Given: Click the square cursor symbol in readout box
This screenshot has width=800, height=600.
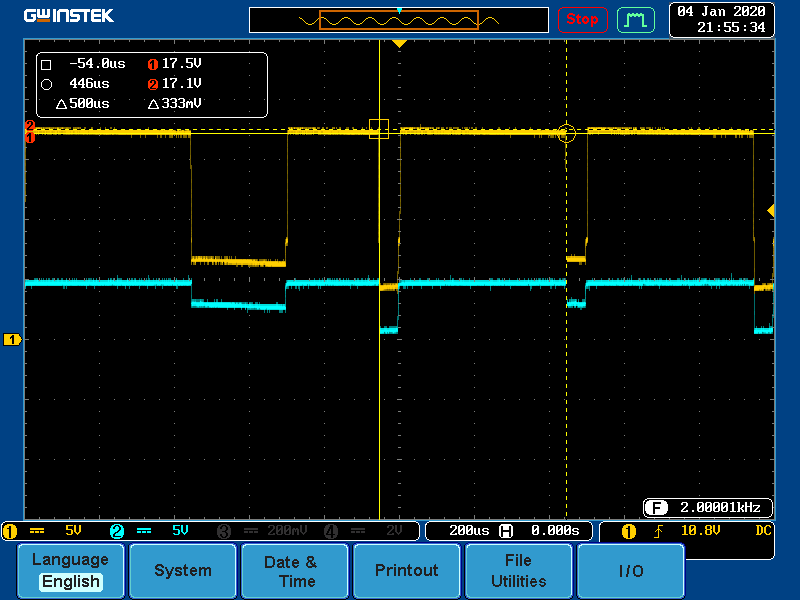Looking at the screenshot, I should (x=46, y=65).
